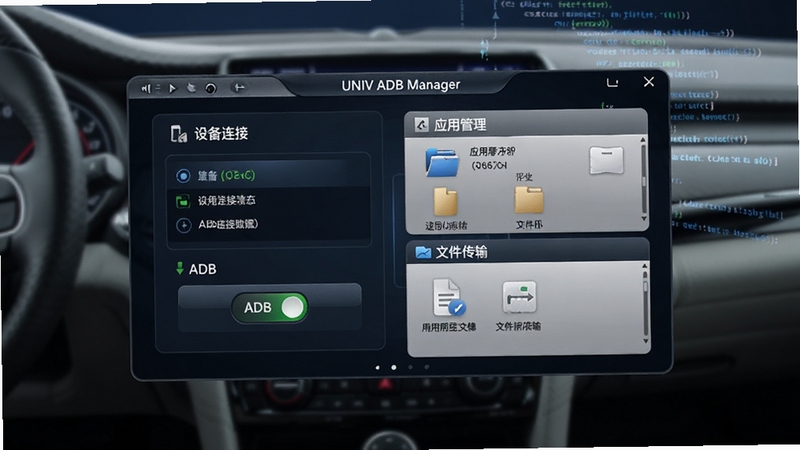The image size is (800, 450).
Task: Click the white card icon in 应用管理 panel
Action: click(606, 161)
